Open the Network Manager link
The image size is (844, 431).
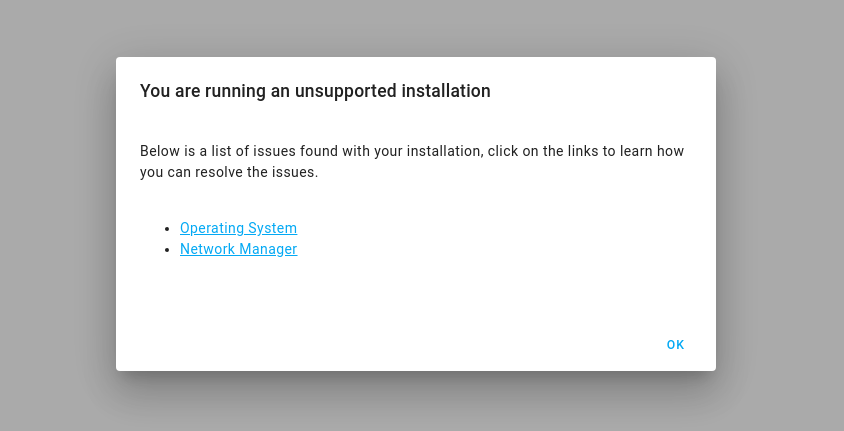coord(238,249)
